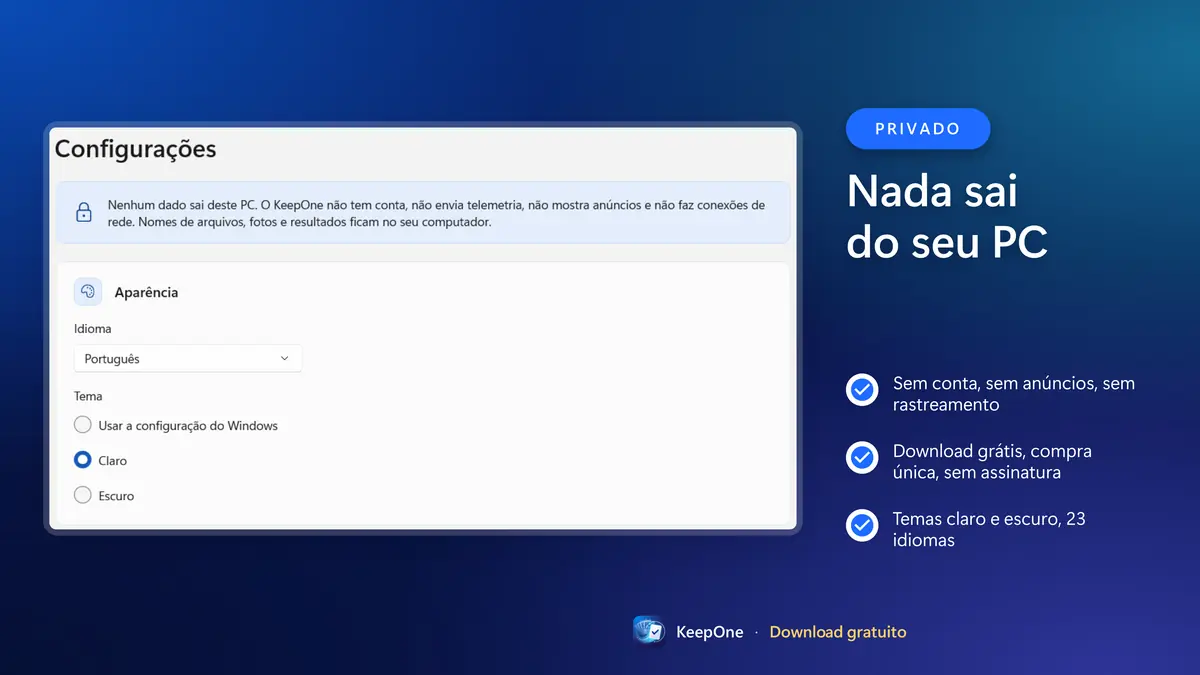Click the lock icon in the privacy banner
Screen dimensions: 1200x675
pyautogui.click(x=84, y=213)
